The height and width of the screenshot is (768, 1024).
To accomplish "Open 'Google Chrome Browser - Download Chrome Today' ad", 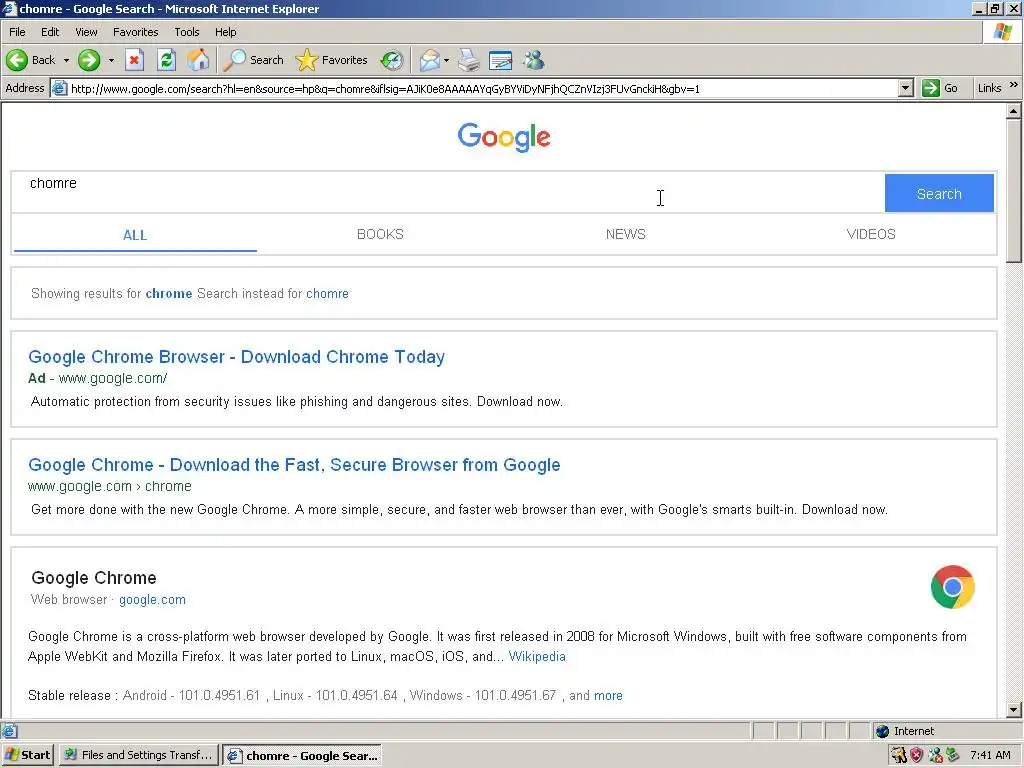I will (x=236, y=357).
